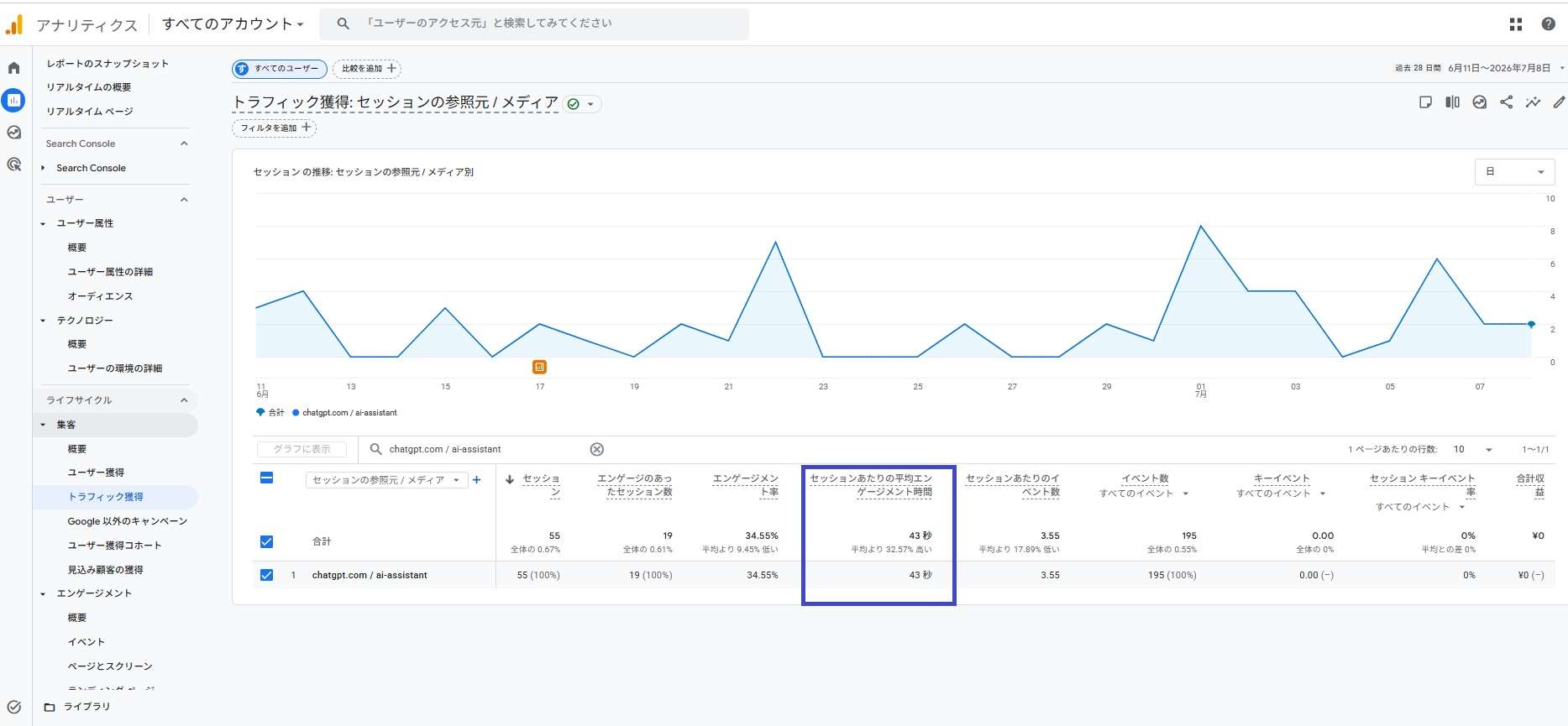1568x726 pixels.
Task: Click the orange annotation marker on chart
Action: (x=539, y=367)
